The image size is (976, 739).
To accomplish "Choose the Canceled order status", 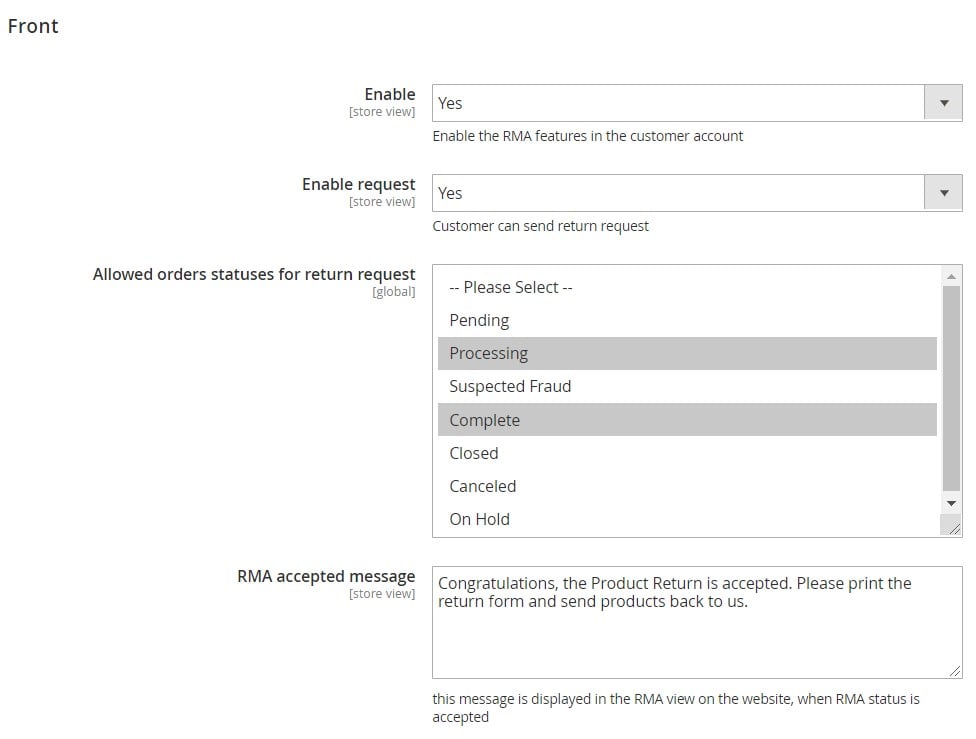I will (687, 486).
